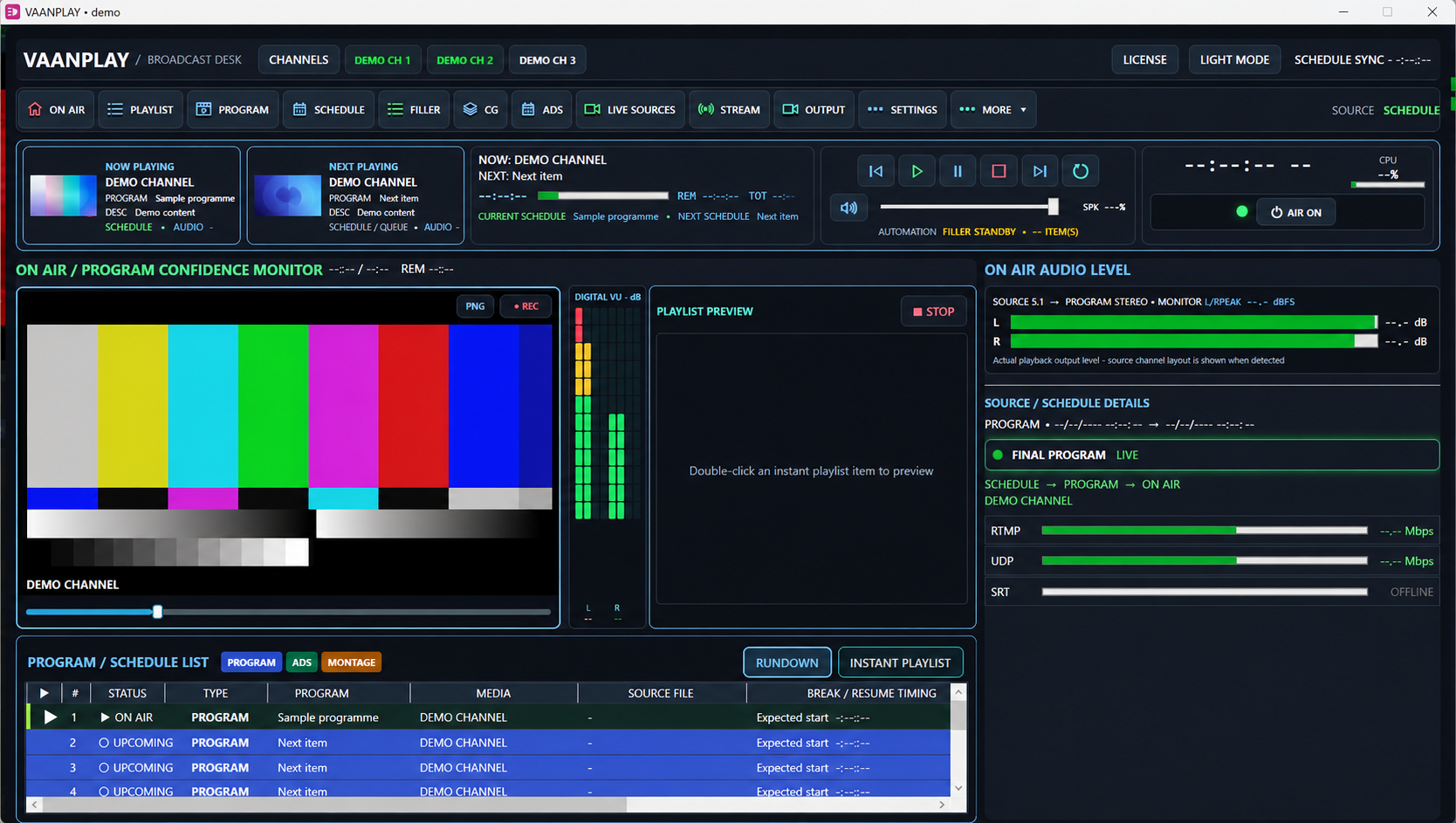Click the play icon in row 1
The width and height of the screenshot is (1456, 823).
51,717
